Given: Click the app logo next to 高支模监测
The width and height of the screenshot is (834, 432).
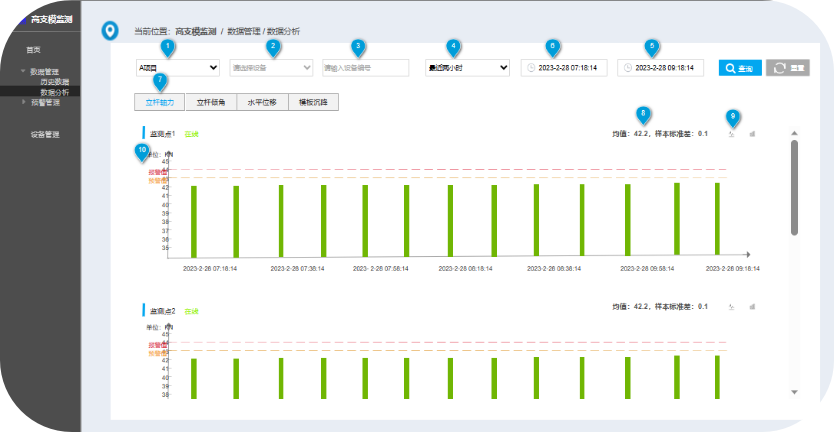Looking at the screenshot, I should 22,19.
